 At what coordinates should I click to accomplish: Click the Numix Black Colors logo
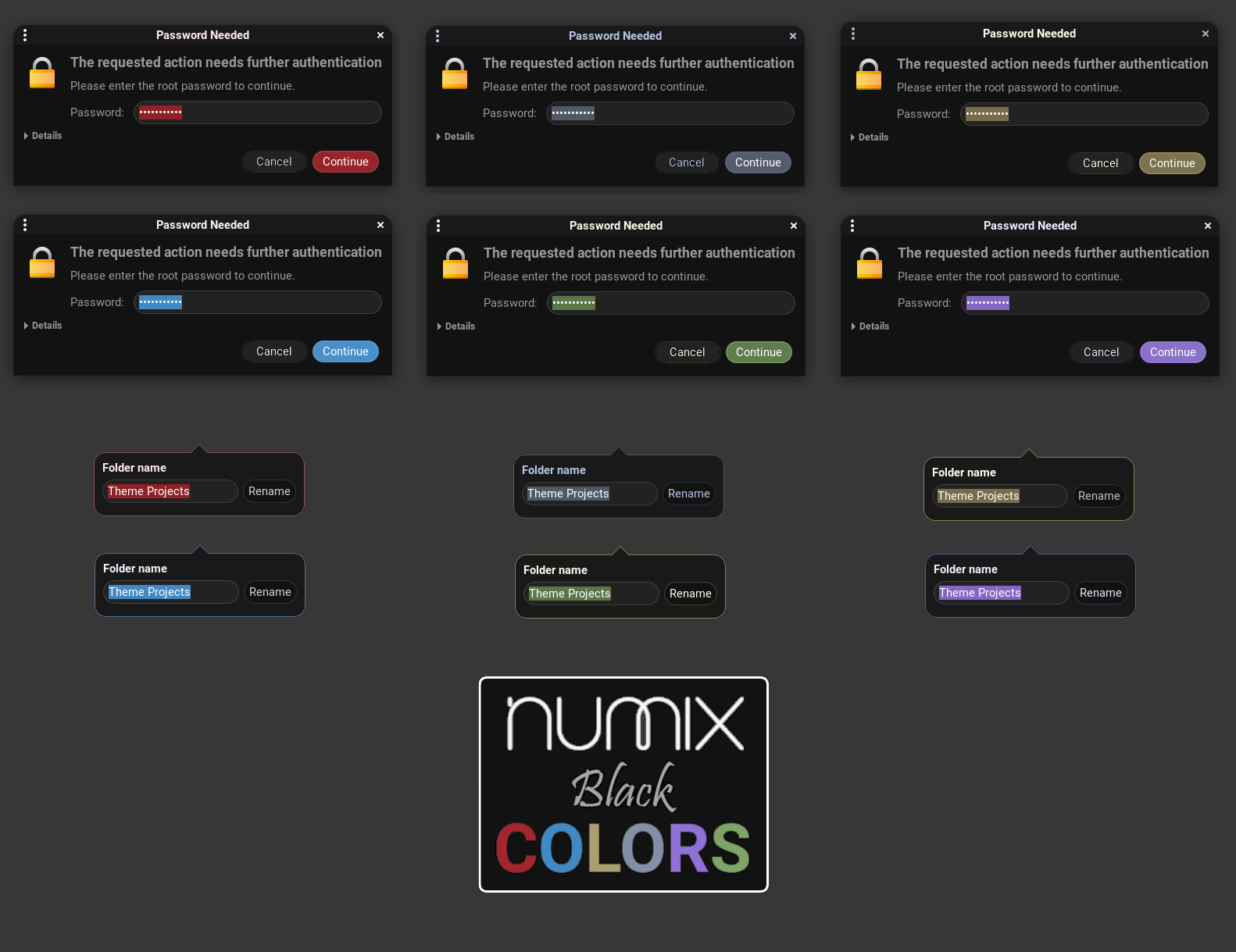[x=623, y=784]
